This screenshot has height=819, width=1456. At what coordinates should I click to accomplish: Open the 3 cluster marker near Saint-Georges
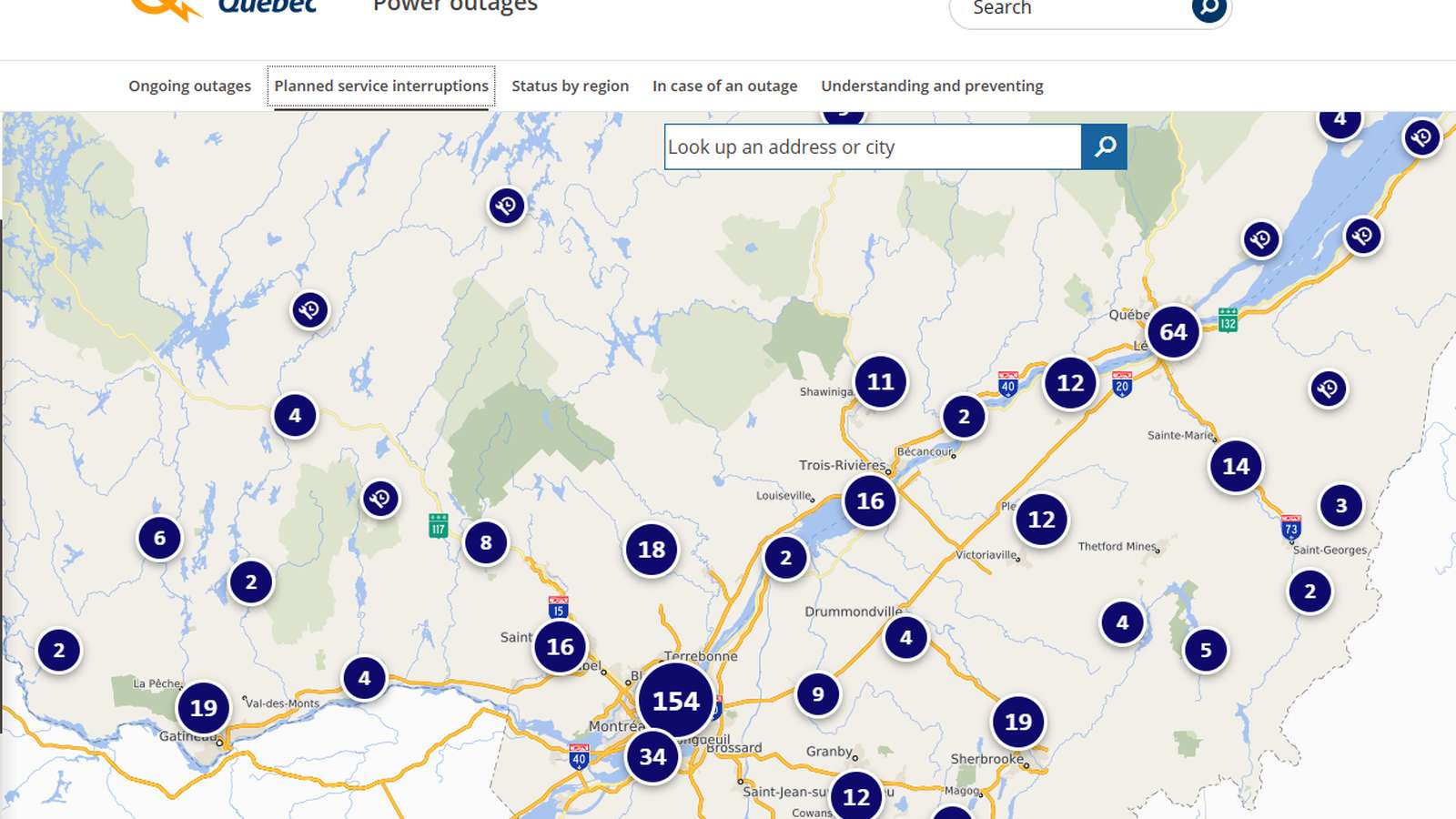(x=1340, y=505)
